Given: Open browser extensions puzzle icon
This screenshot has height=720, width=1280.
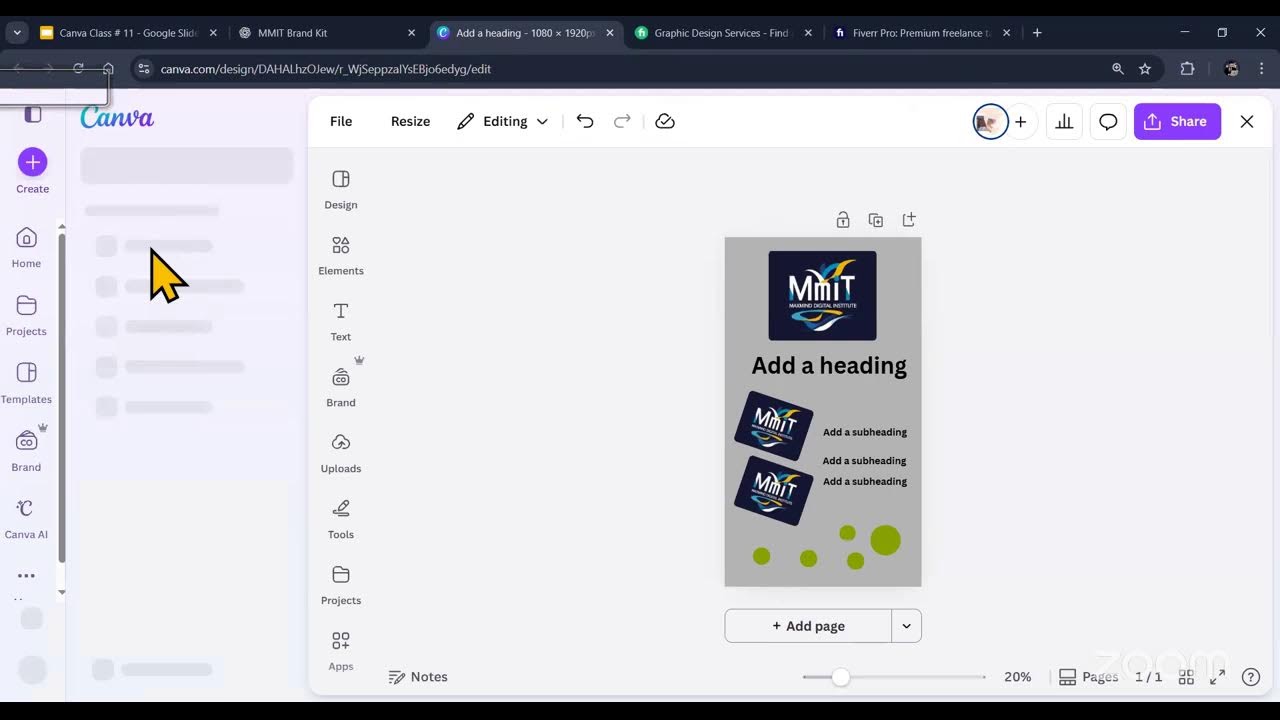Looking at the screenshot, I should coord(1187,69).
